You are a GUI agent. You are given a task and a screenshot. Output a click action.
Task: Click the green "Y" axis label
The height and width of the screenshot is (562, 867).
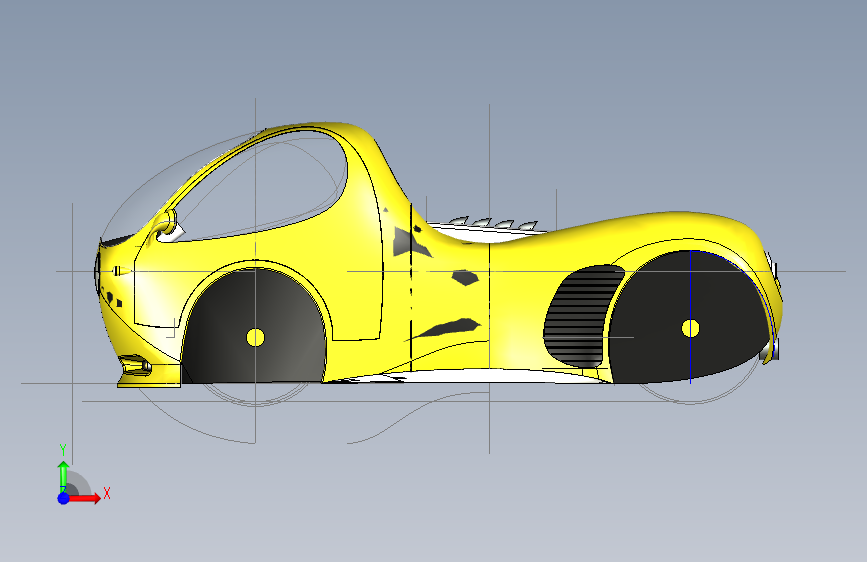click(63, 450)
